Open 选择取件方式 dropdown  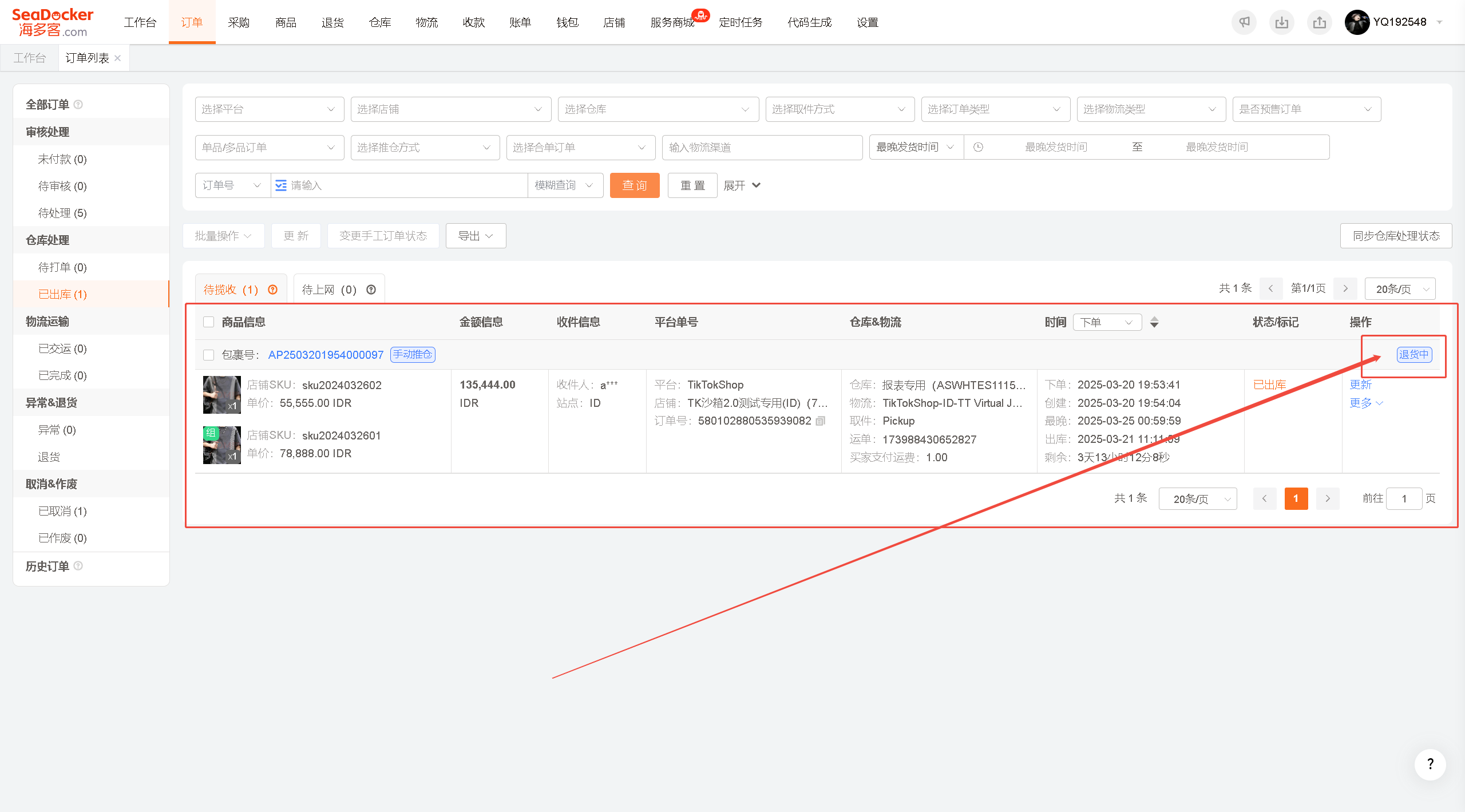point(840,109)
